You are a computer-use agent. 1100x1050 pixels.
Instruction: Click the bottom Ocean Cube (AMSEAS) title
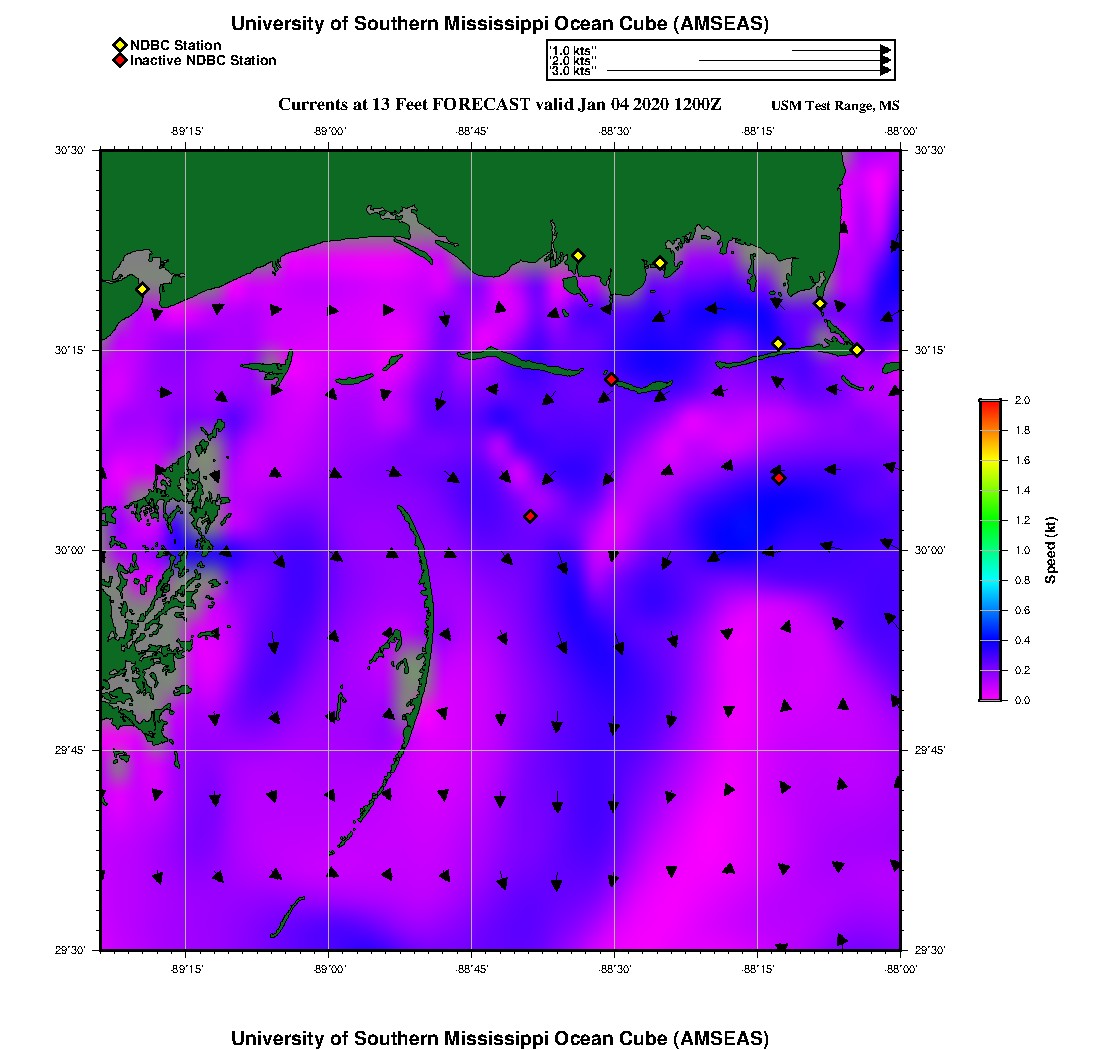coord(500,1037)
